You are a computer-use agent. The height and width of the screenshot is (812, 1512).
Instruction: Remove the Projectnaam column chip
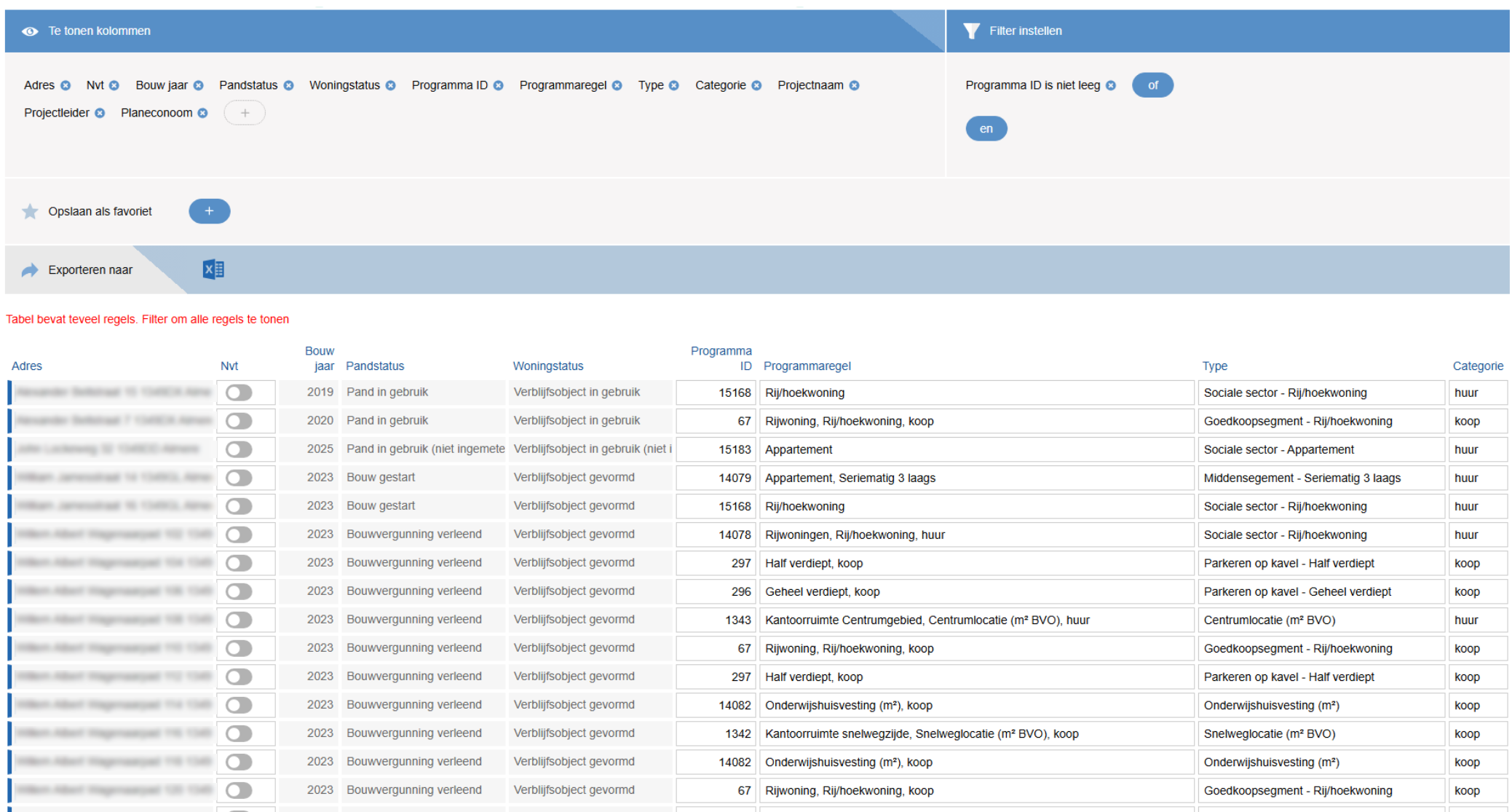click(x=855, y=85)
